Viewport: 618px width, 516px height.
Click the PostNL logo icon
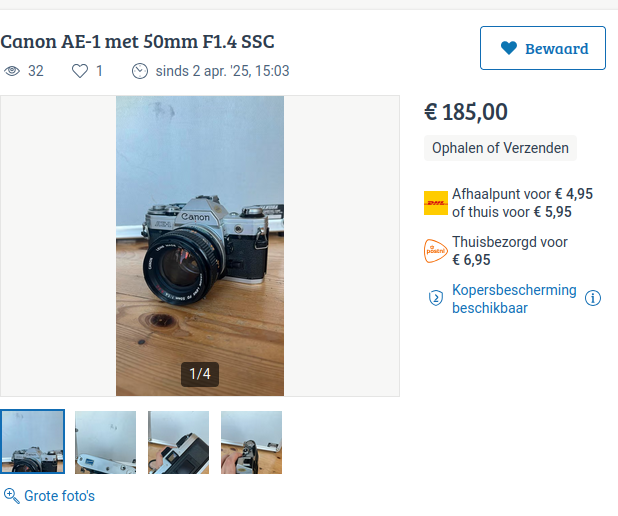436,251
